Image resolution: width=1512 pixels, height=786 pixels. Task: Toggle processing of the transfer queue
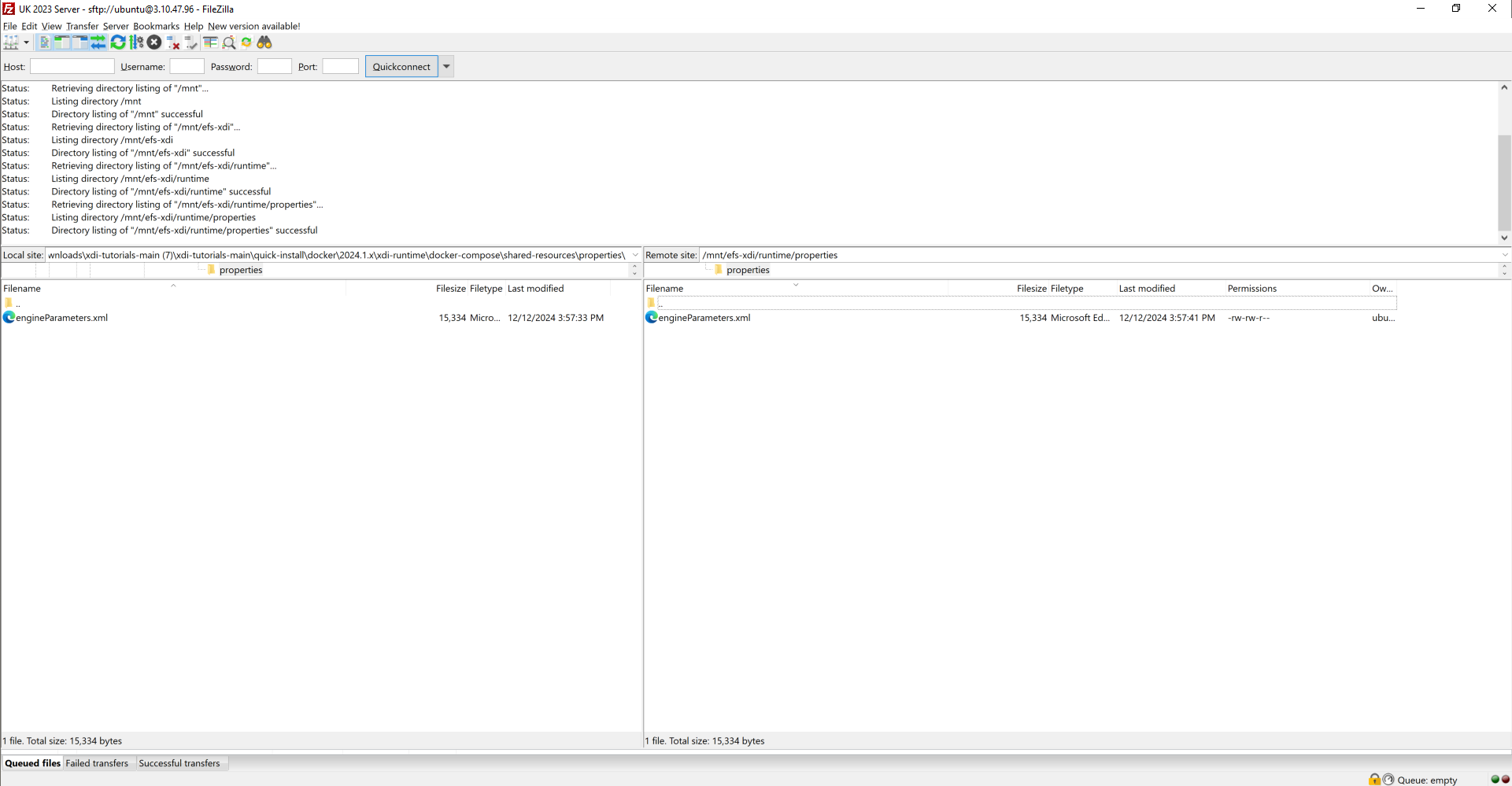[136, 42]
